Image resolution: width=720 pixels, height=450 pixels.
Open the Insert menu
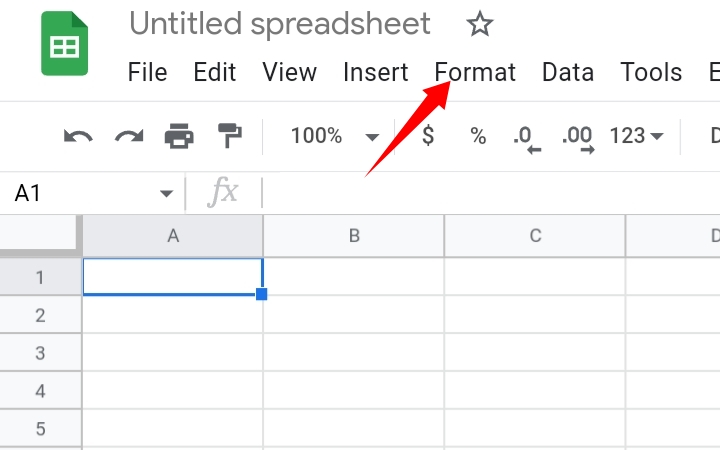[x=376, y=72]
